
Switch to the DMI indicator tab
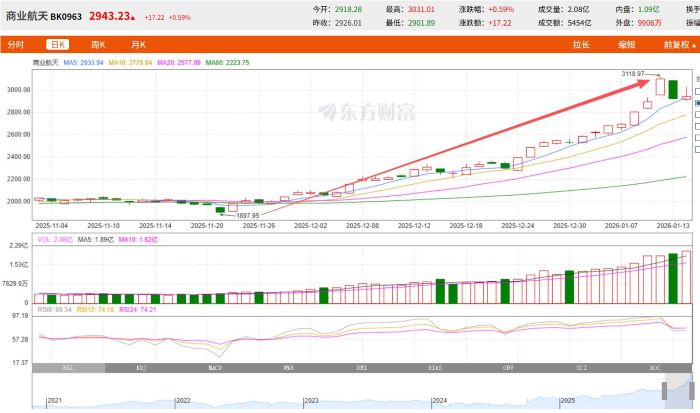[362, 368]
